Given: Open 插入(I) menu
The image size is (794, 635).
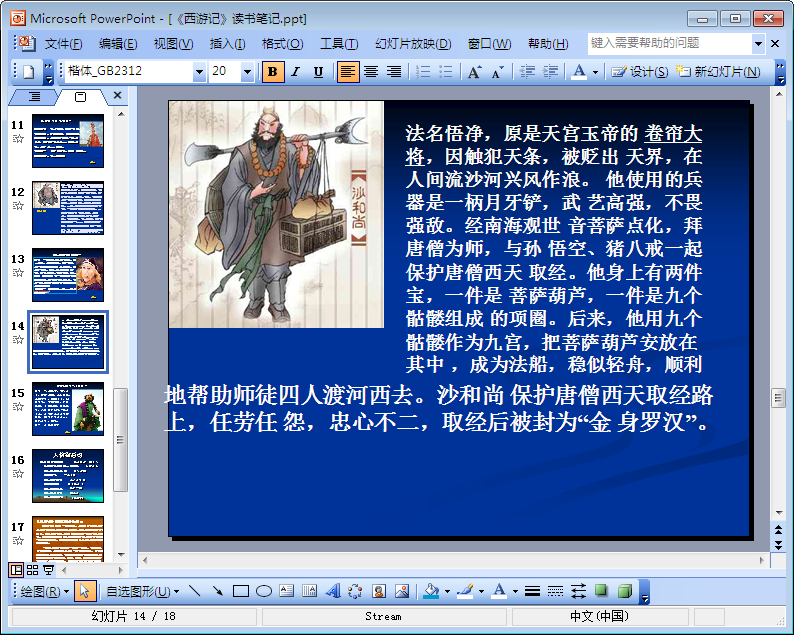Looking at the screenshot, I should click(x=227, y=44).
